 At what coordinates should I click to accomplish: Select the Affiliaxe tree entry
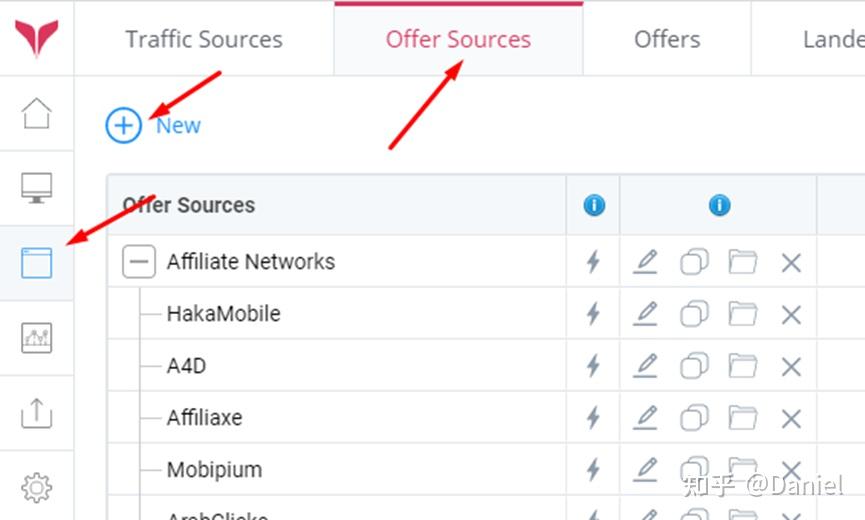[x=204, y=418]
